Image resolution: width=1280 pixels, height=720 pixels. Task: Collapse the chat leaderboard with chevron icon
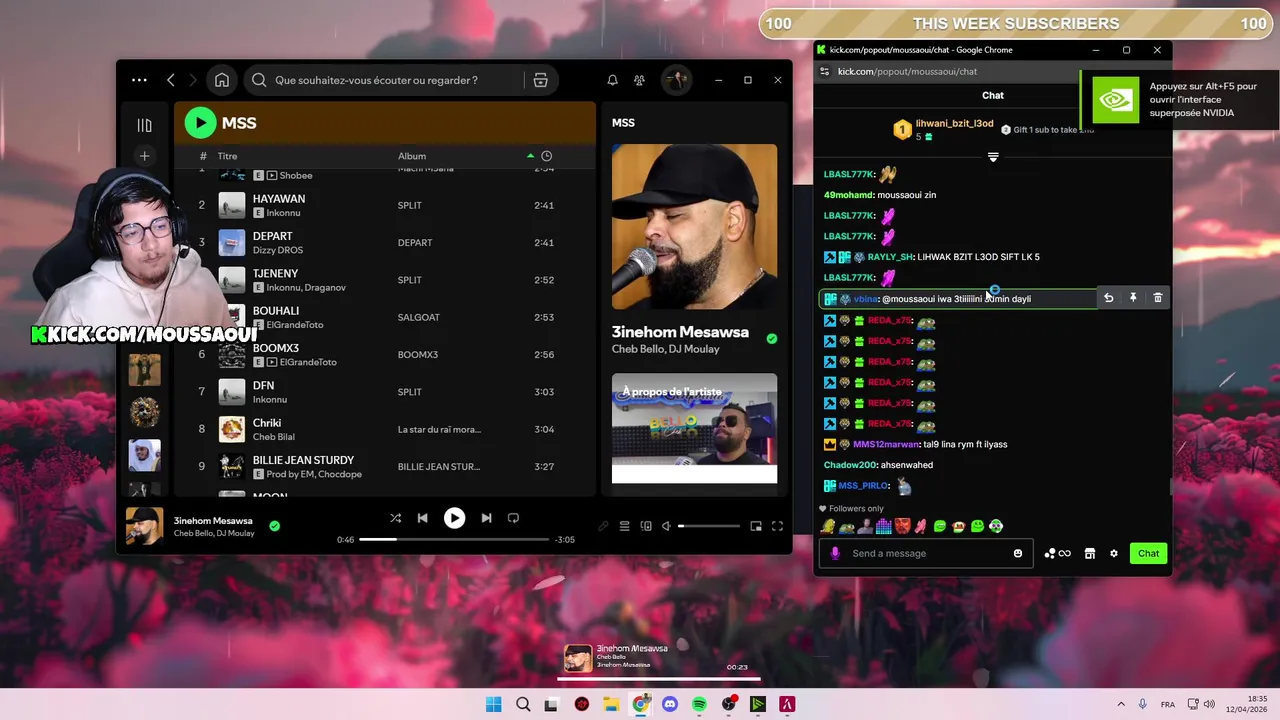[x=993, y=157]
